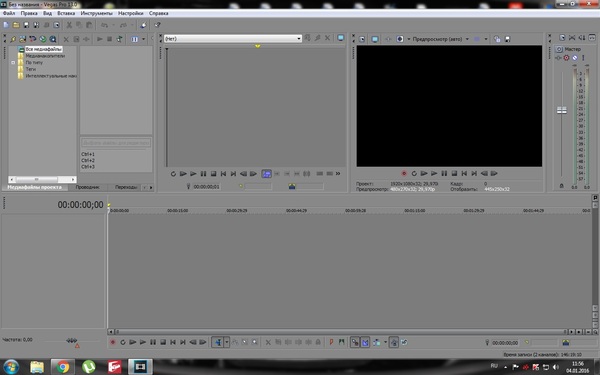Open Master bus FX button

pyautogui.click(x=559, y=58)
